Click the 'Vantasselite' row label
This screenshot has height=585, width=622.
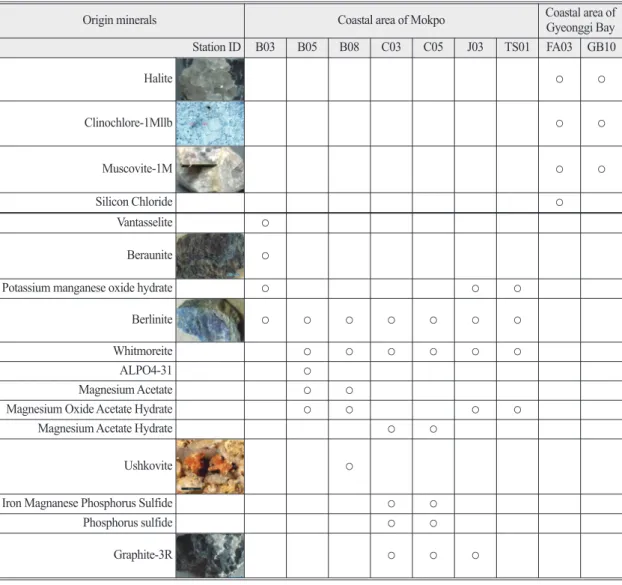144,222
